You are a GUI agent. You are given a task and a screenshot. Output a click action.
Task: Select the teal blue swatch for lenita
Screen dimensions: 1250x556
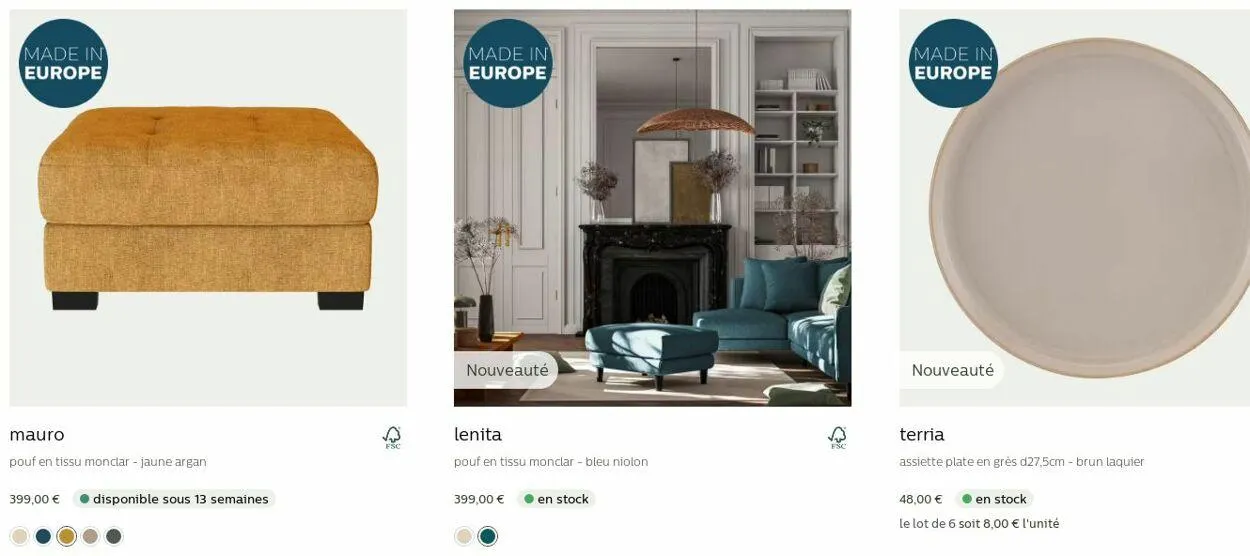(488, 536)
